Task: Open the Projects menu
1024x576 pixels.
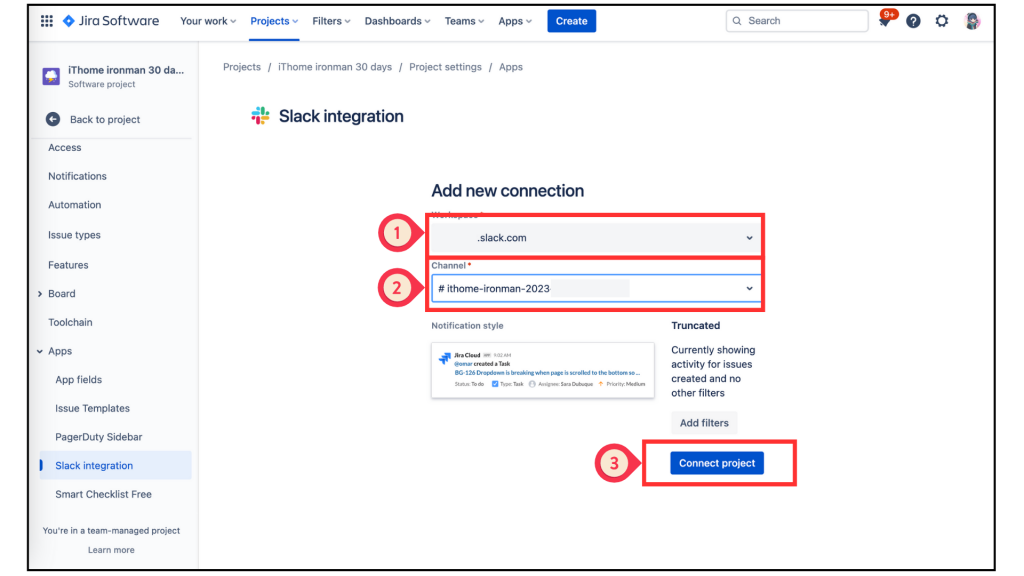Action: pos(274,21)
